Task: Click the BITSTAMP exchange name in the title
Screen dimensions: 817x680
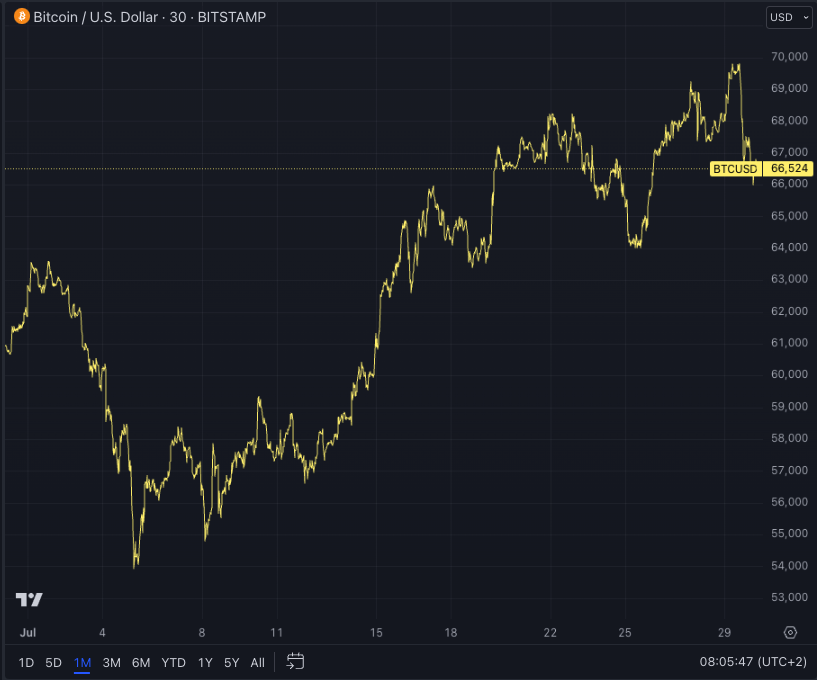Action: pos(232,17)
